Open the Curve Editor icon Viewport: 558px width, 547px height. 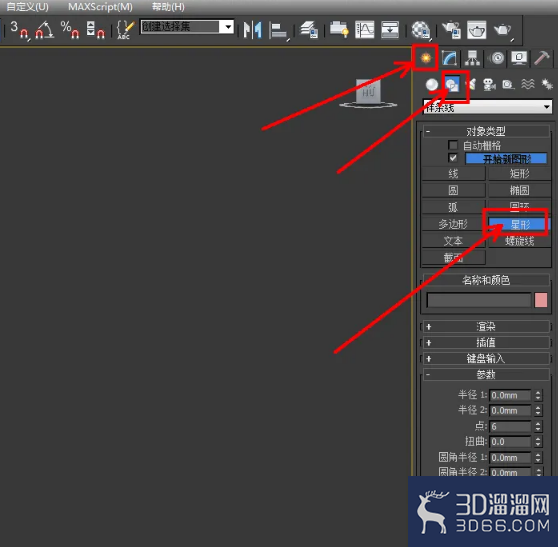(x=365, y=30)
